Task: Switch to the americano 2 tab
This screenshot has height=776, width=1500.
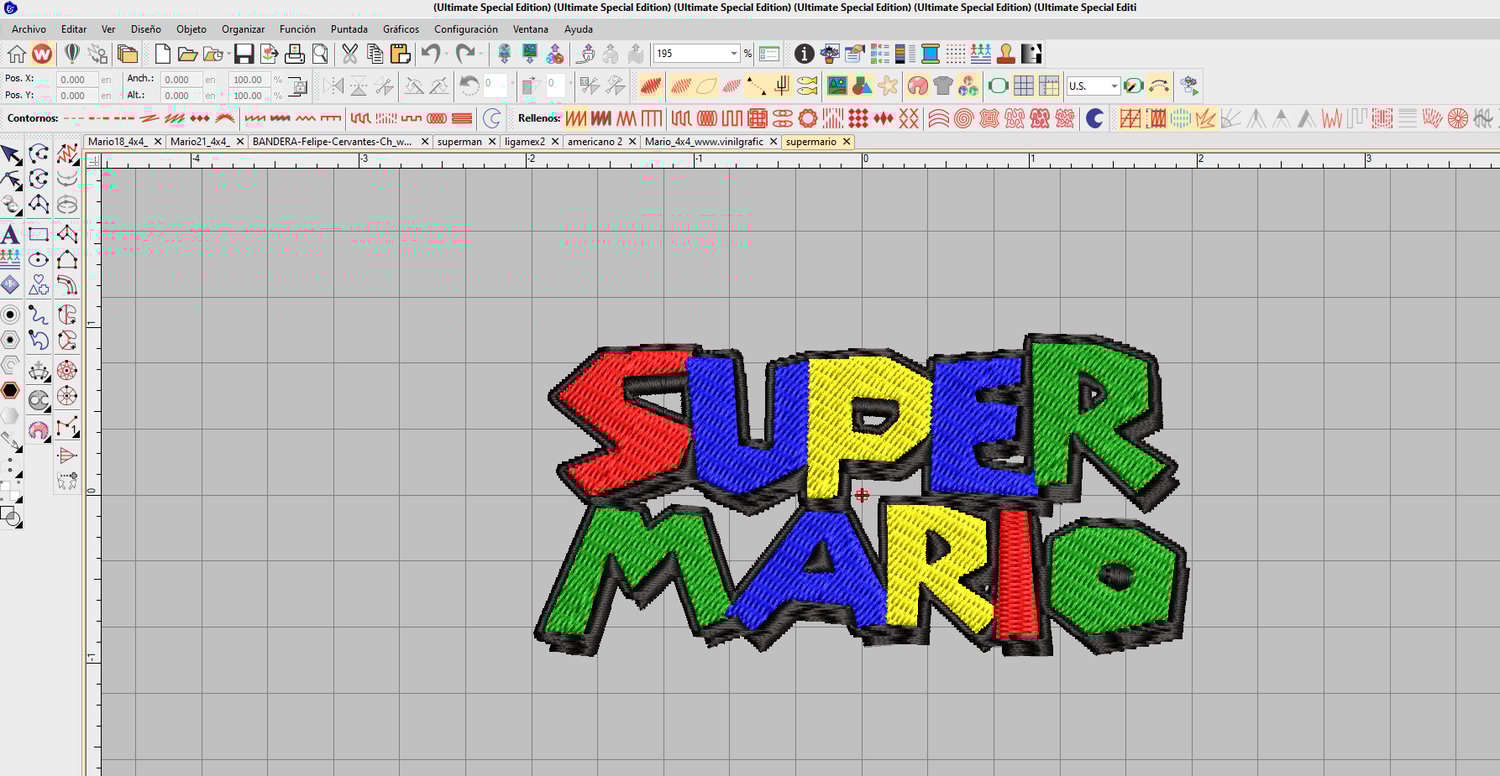Action: click(x=594, y=142)
